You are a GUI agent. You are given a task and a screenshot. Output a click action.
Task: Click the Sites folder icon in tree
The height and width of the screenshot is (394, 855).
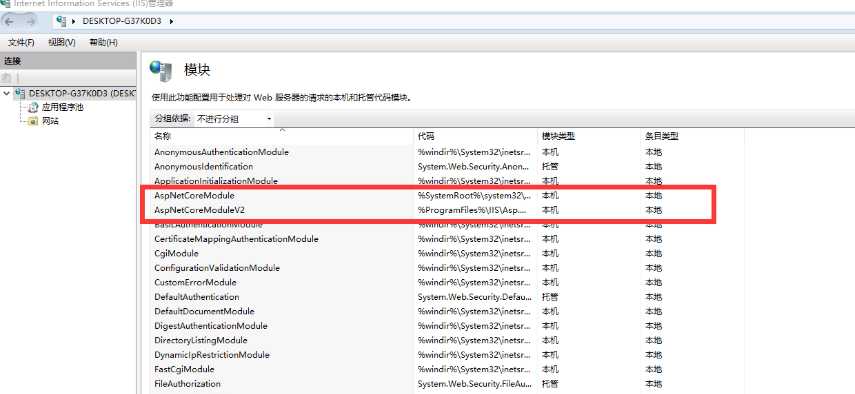coord(33,121)
